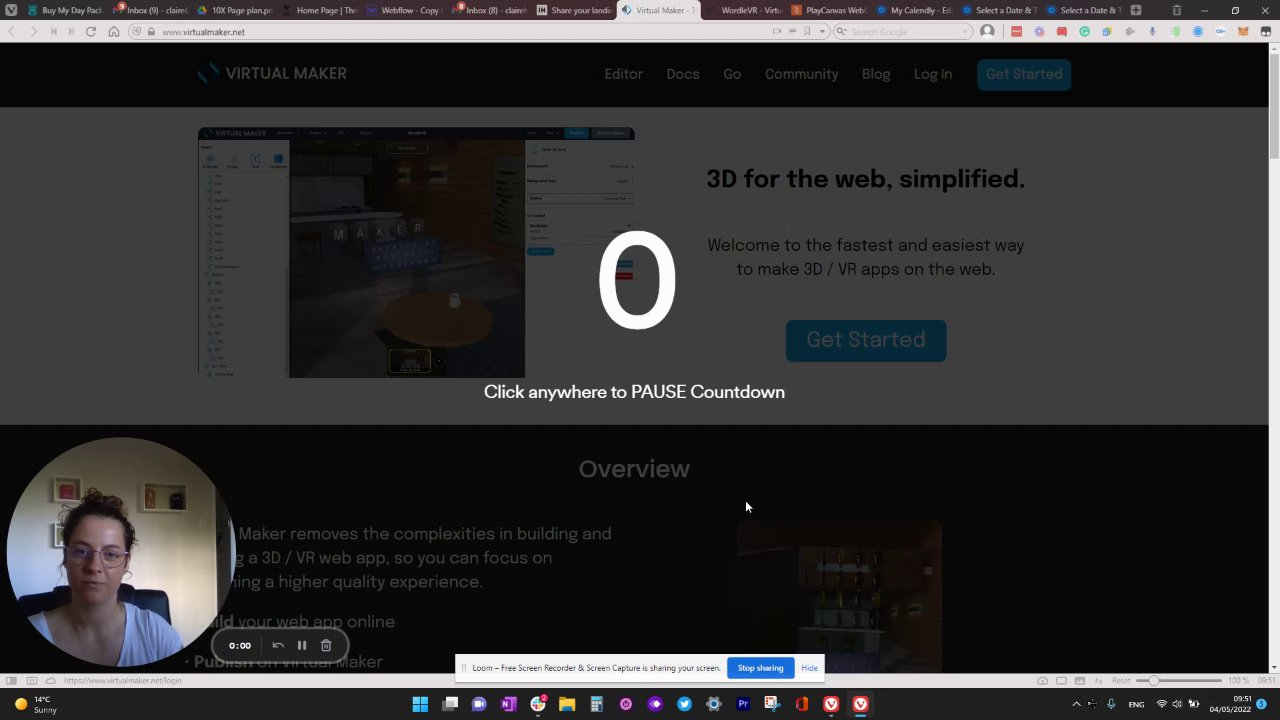Image resolution: width=1280 pixels, height=720 pixels.
Task: Click the Search Google field
Action: [x=905, y=32]
